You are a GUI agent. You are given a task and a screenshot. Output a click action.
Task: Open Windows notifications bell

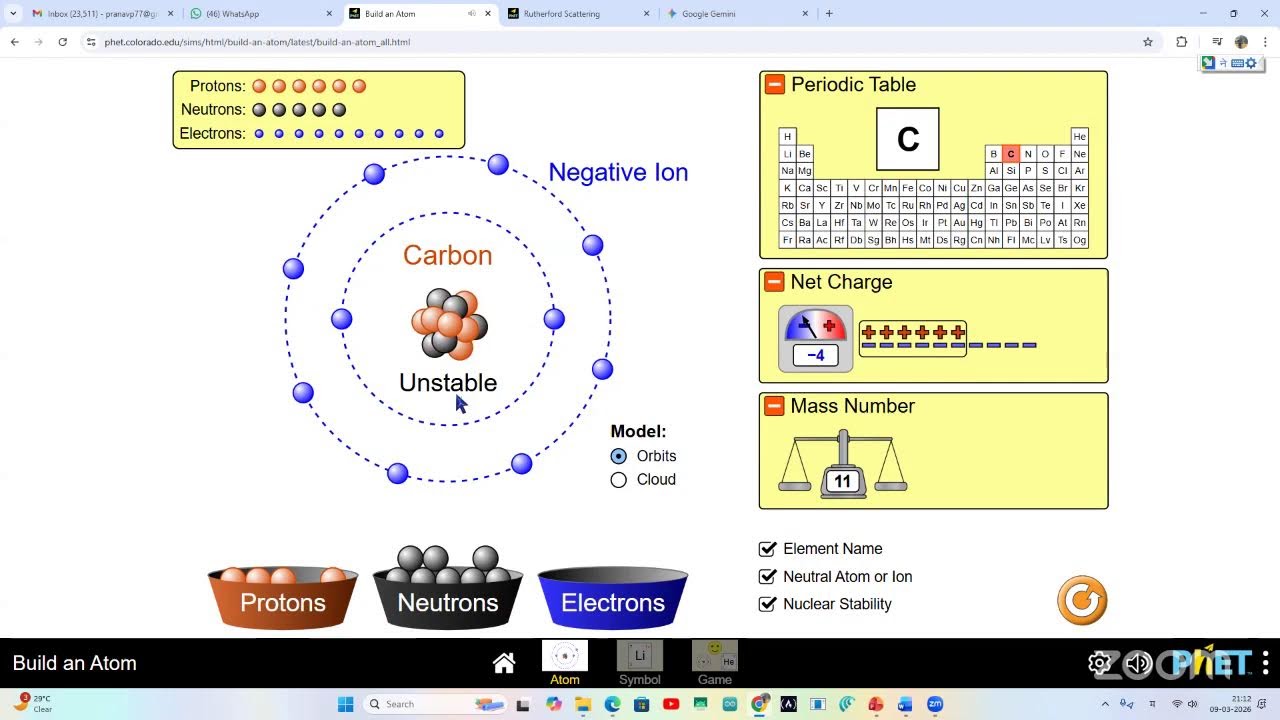coord(1263,704)
